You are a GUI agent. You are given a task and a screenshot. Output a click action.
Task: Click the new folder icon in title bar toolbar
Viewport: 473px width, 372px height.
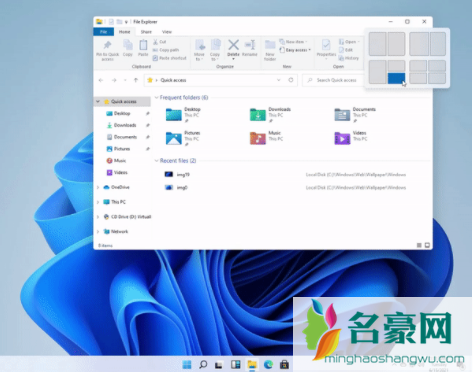click(x=119, y=22)
